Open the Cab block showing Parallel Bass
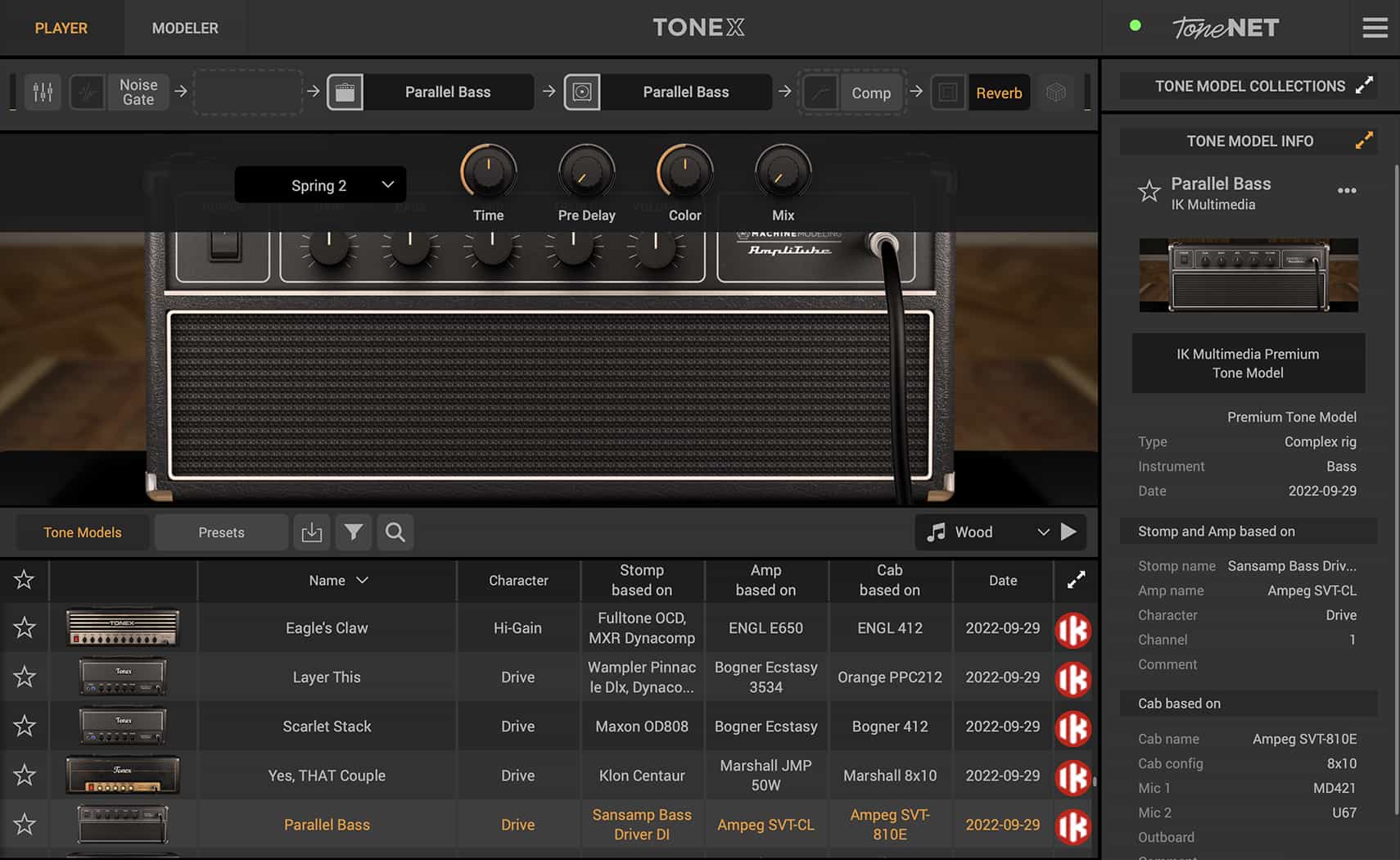Screen dimensions: 1400x860 click(x=686, y=92)
